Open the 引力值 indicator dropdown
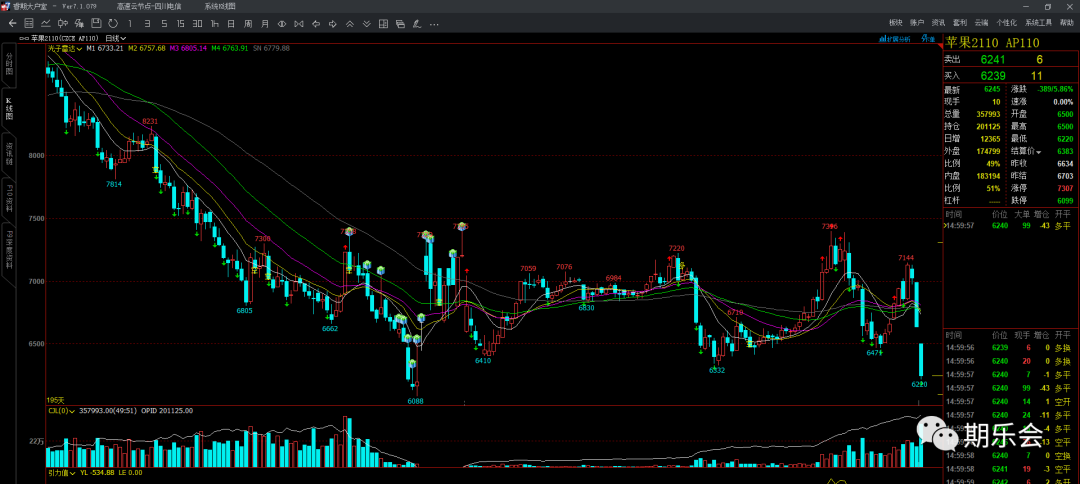 pos(61,473)
